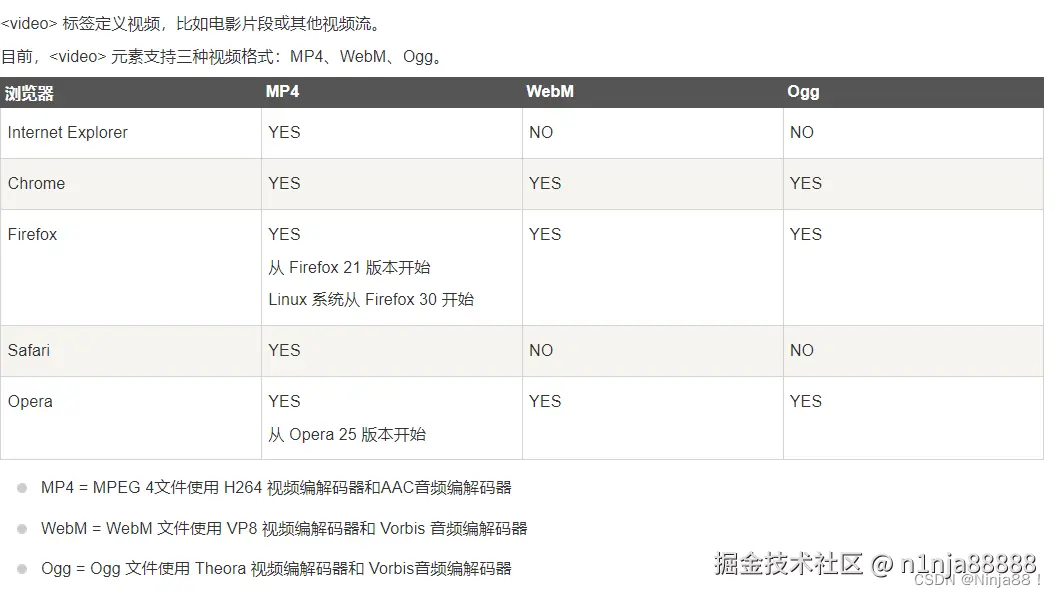Click NO in Safari Ogg cell
This screenshot has width=1055, height=597.
pos(802,350)
